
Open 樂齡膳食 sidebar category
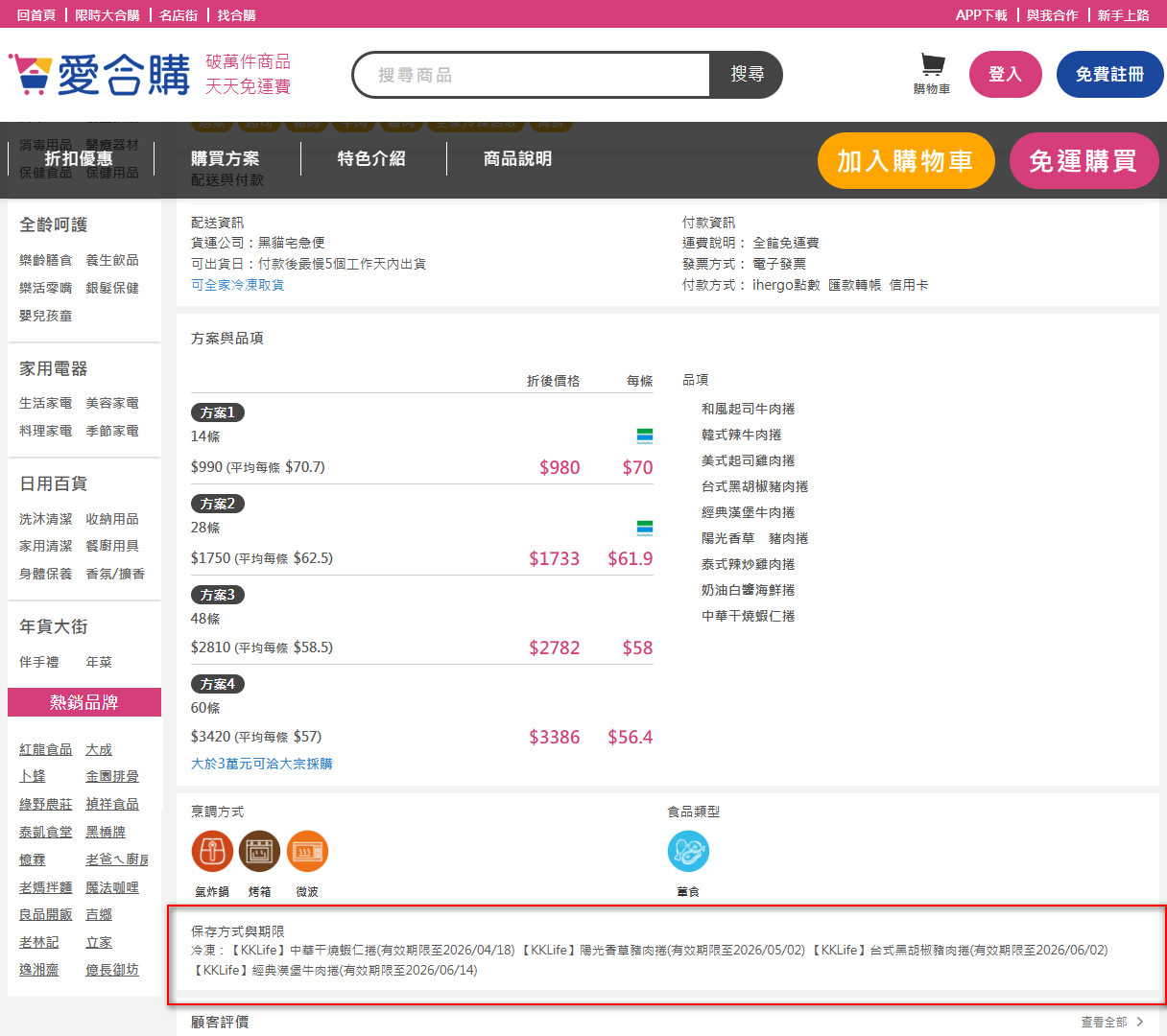pyautogui.click(x=46, y=260)
